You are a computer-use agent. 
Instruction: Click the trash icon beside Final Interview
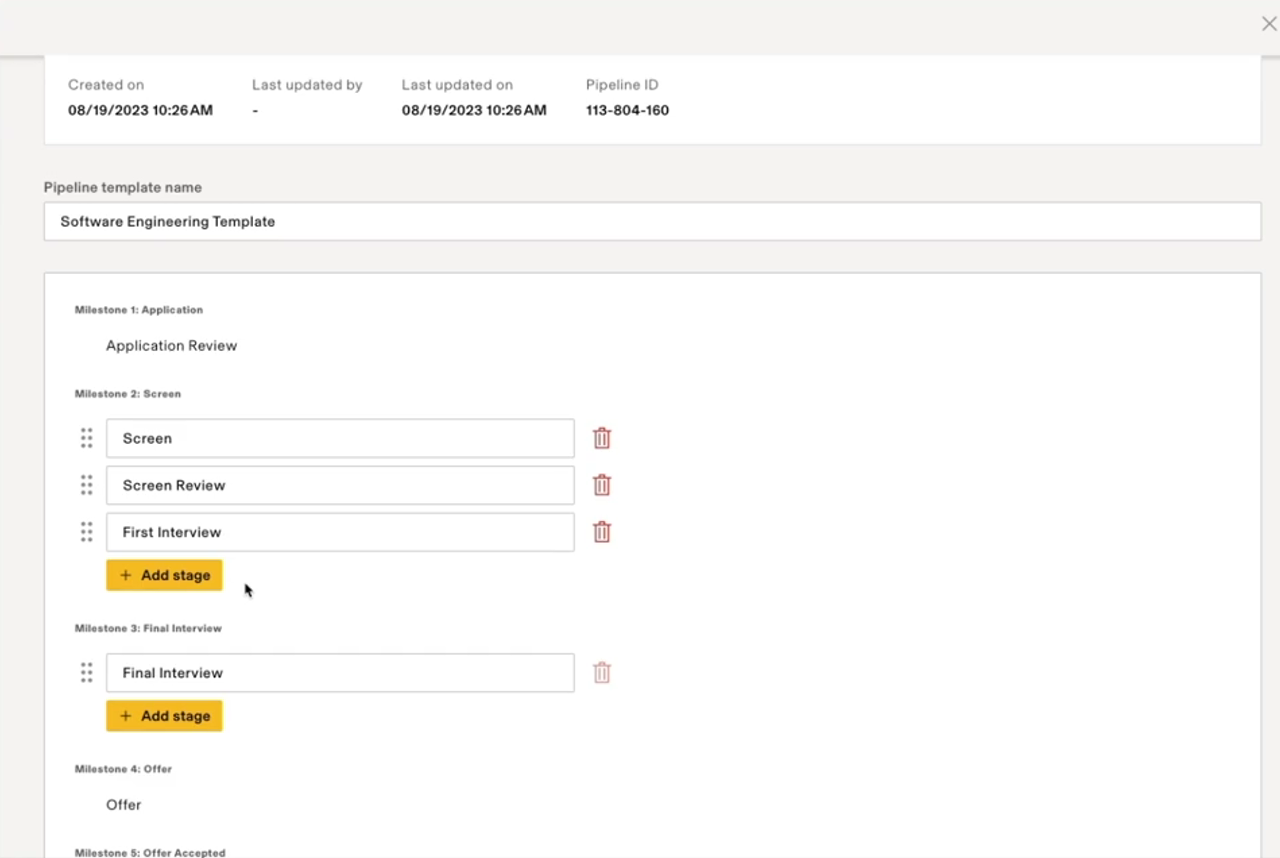pyautogui.click(x=602, y=673)
